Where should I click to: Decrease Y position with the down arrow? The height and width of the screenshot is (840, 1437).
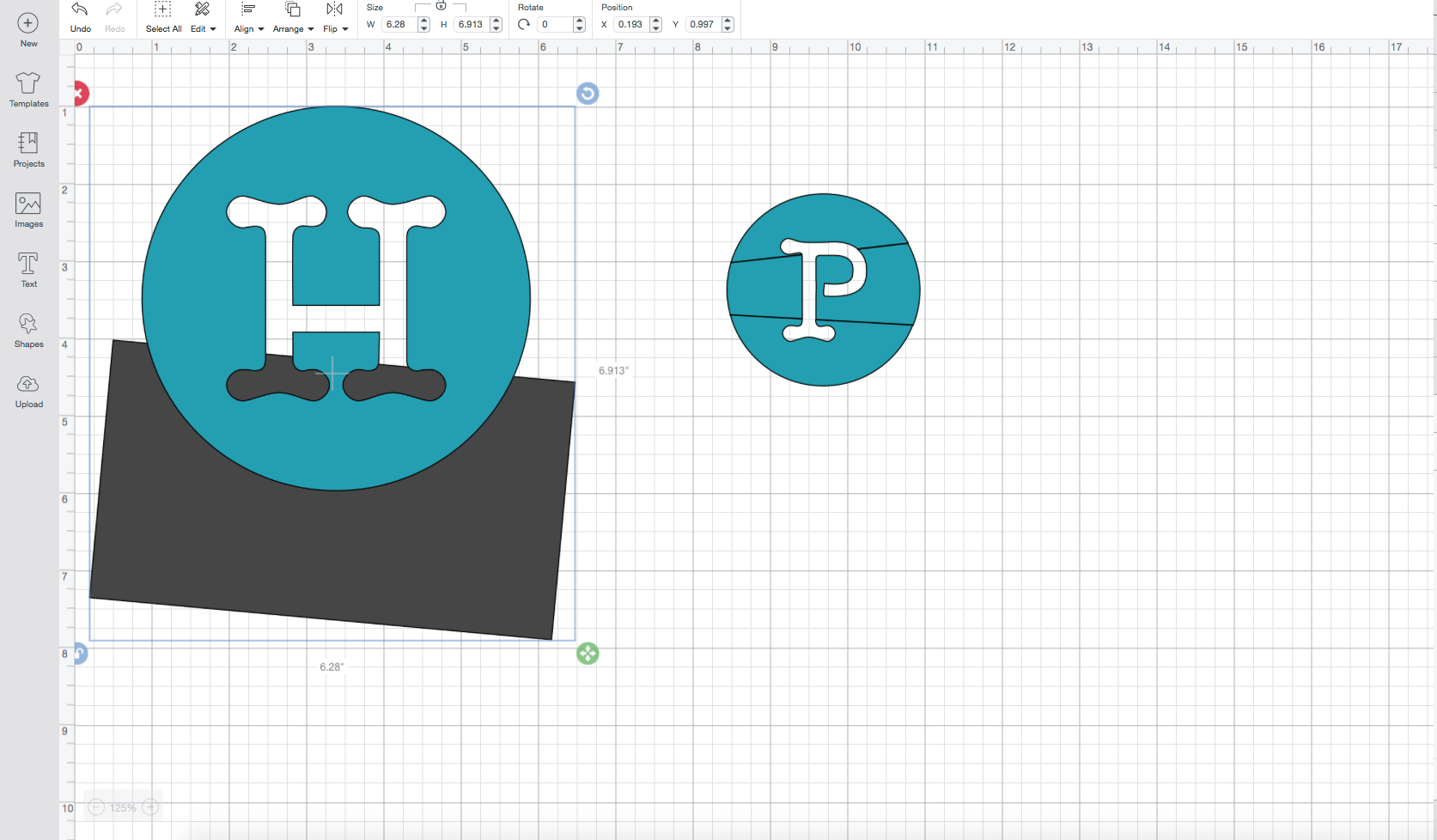728,28
